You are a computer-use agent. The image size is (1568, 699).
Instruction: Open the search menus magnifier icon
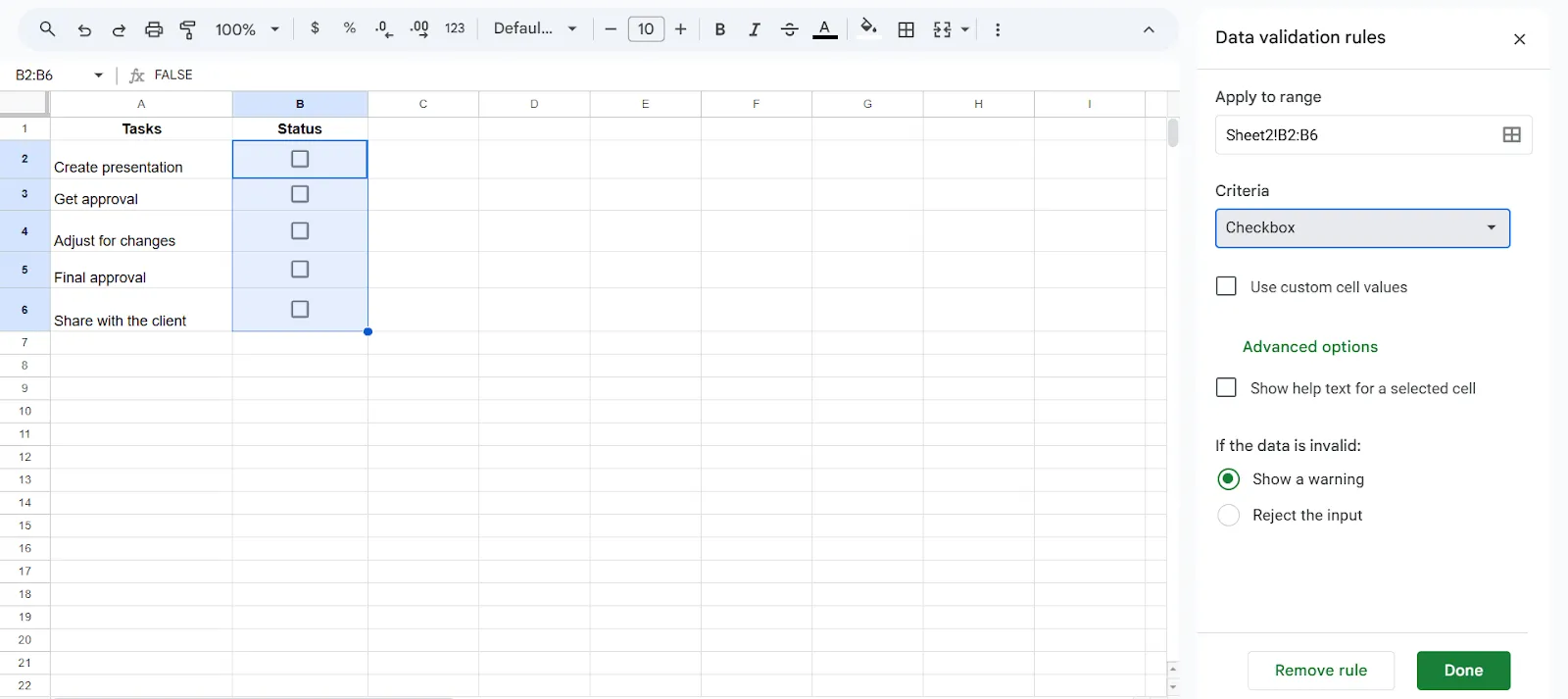coord(47,29)
